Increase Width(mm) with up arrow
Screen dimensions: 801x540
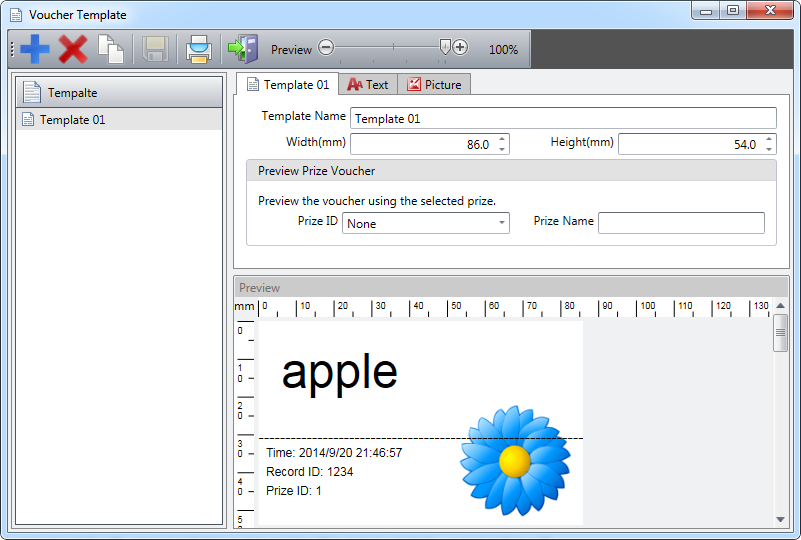[x=502, y=139]
